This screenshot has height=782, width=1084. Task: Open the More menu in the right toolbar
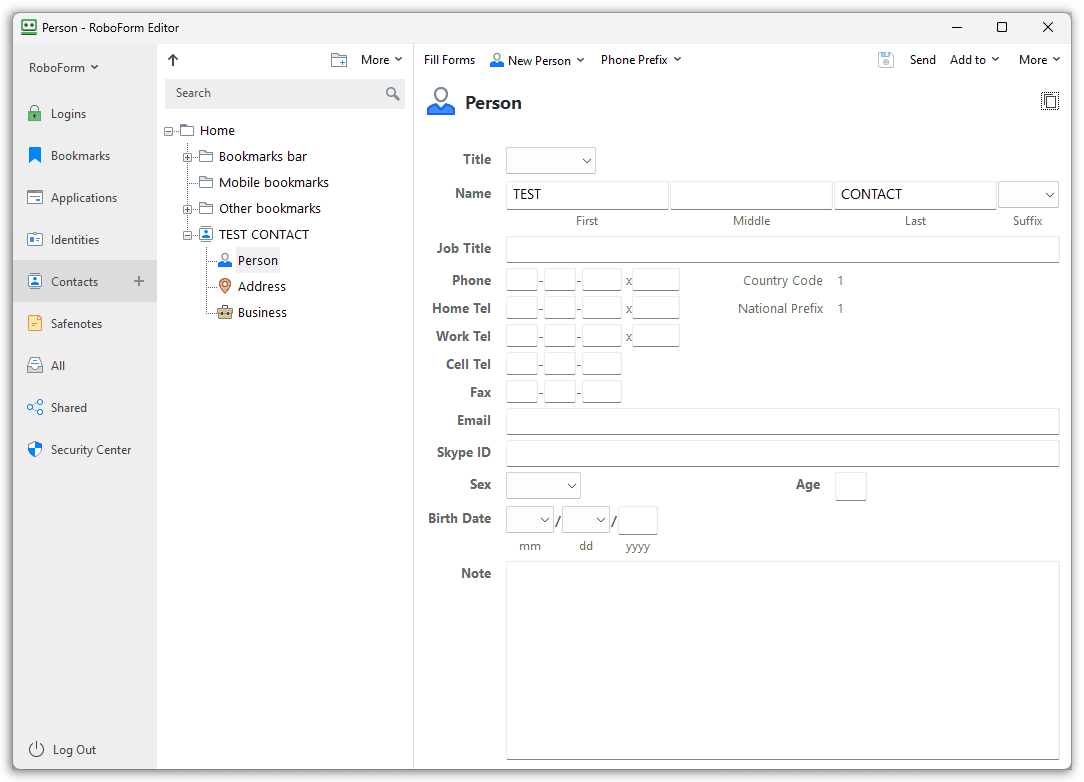click(1039, 60)
